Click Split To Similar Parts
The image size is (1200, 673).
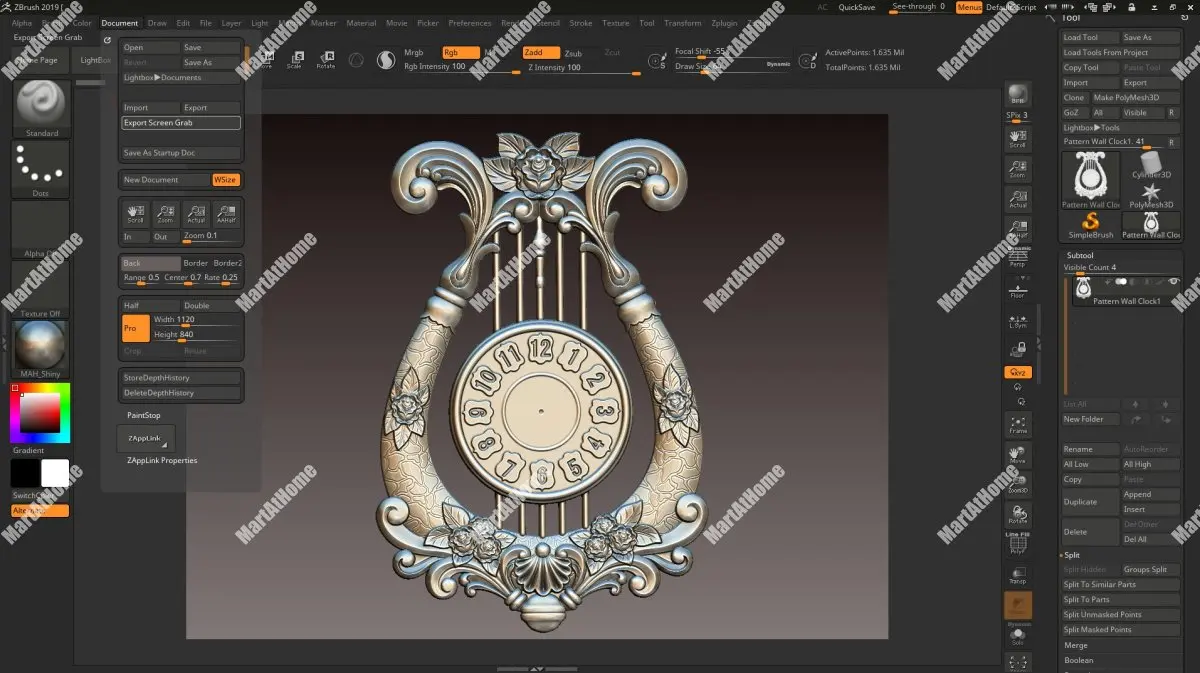(1120, 585)
